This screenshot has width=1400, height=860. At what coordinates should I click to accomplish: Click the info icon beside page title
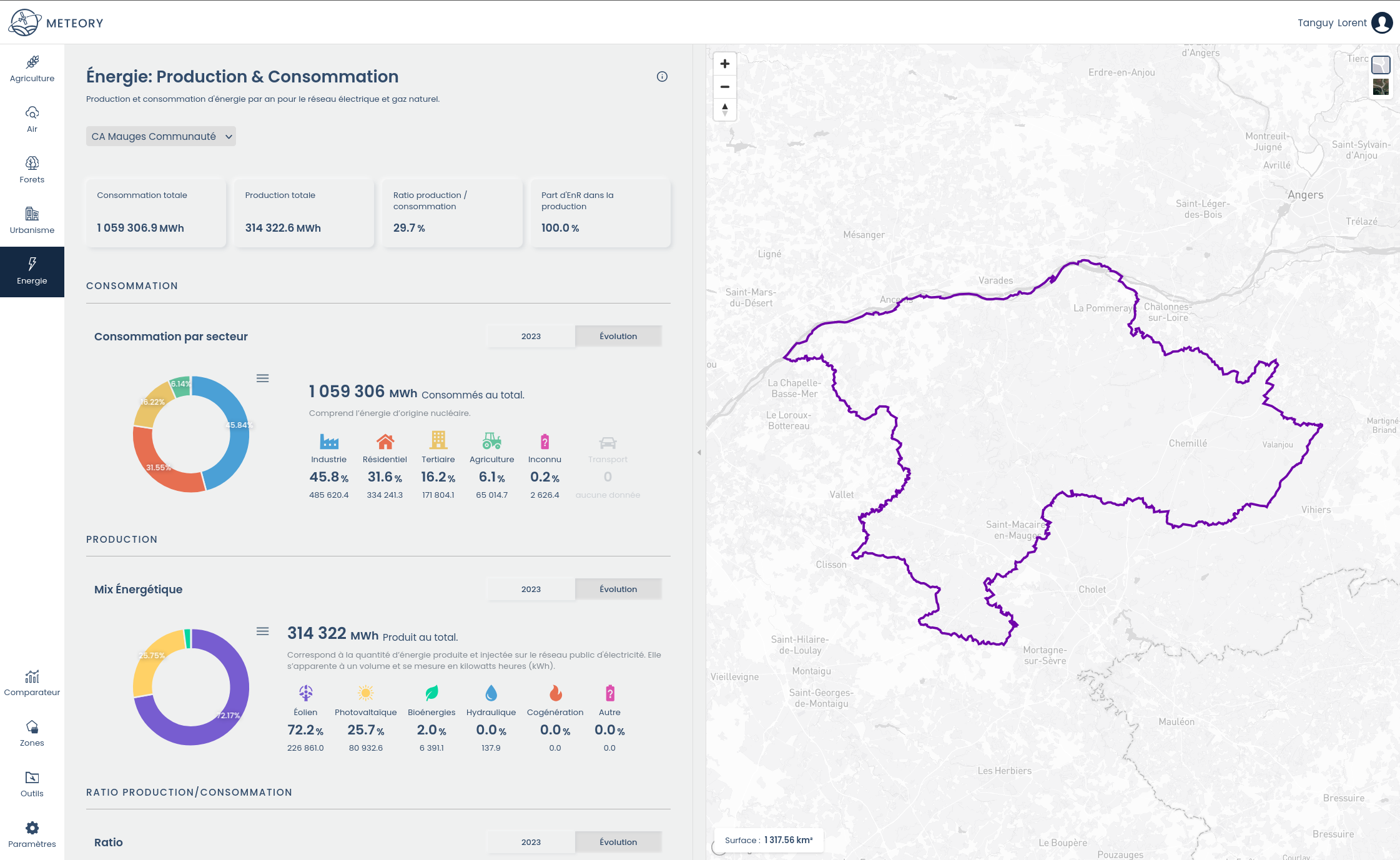point(662,77)
